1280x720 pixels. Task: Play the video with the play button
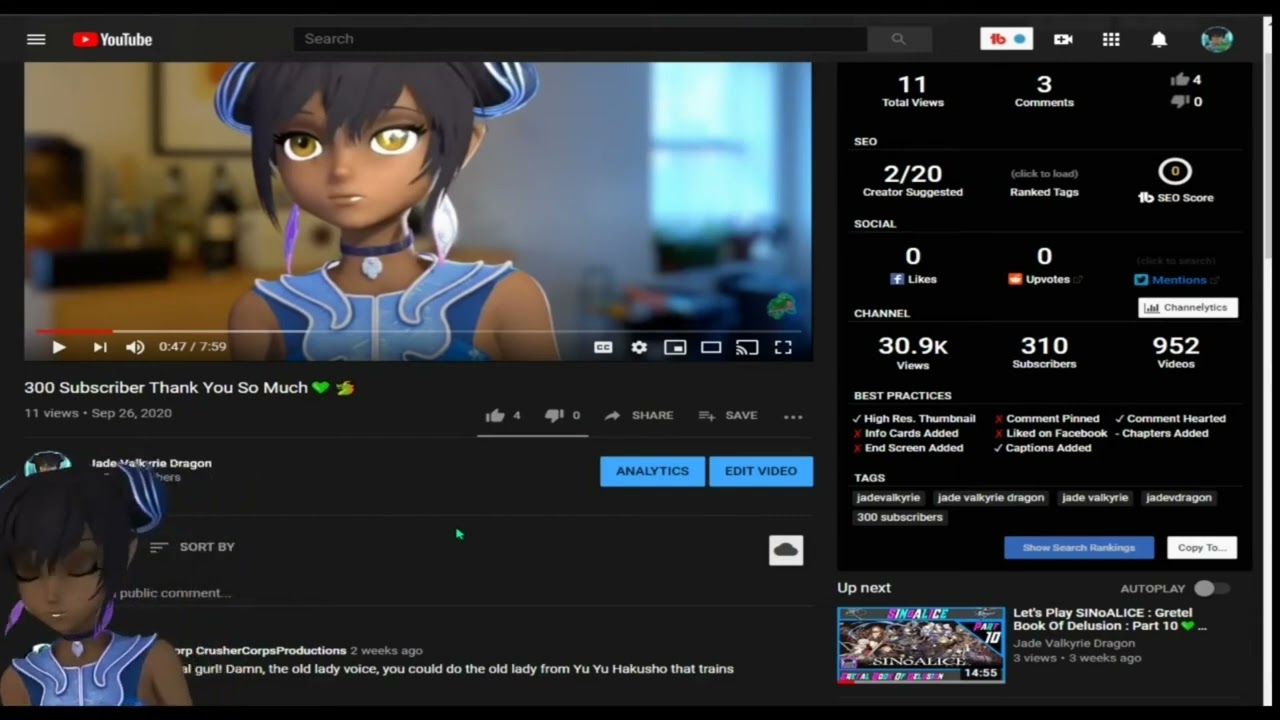point(59,347)
